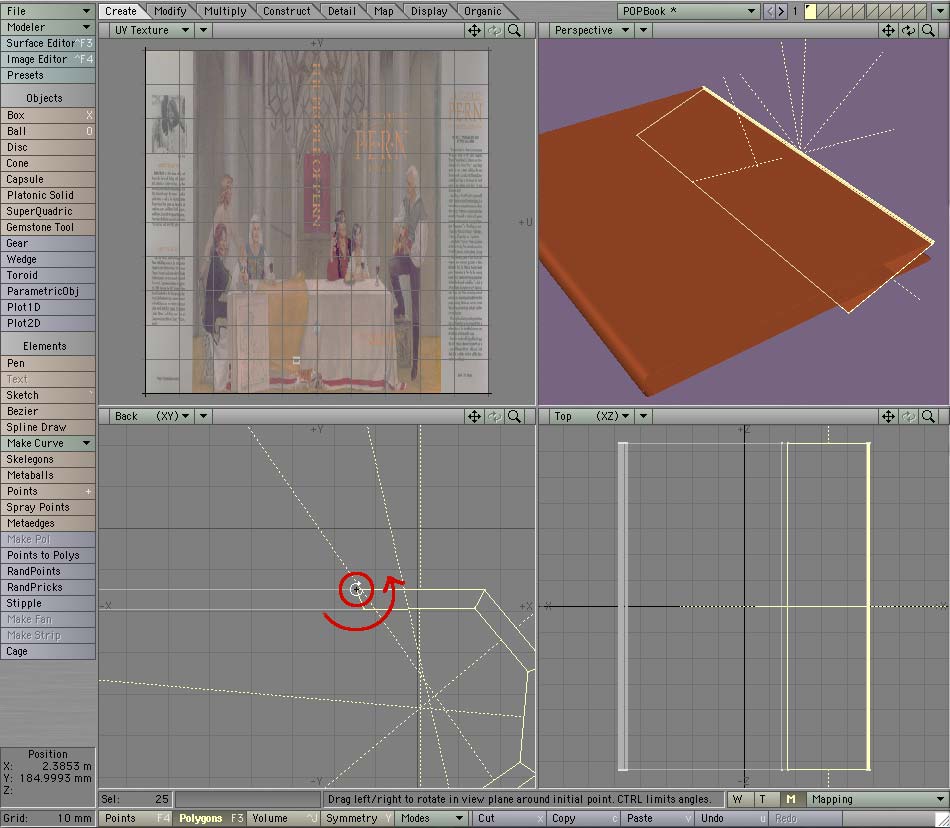
Task: Select the Pen tool
Action: pyautogui.click(x=48, y=363)
